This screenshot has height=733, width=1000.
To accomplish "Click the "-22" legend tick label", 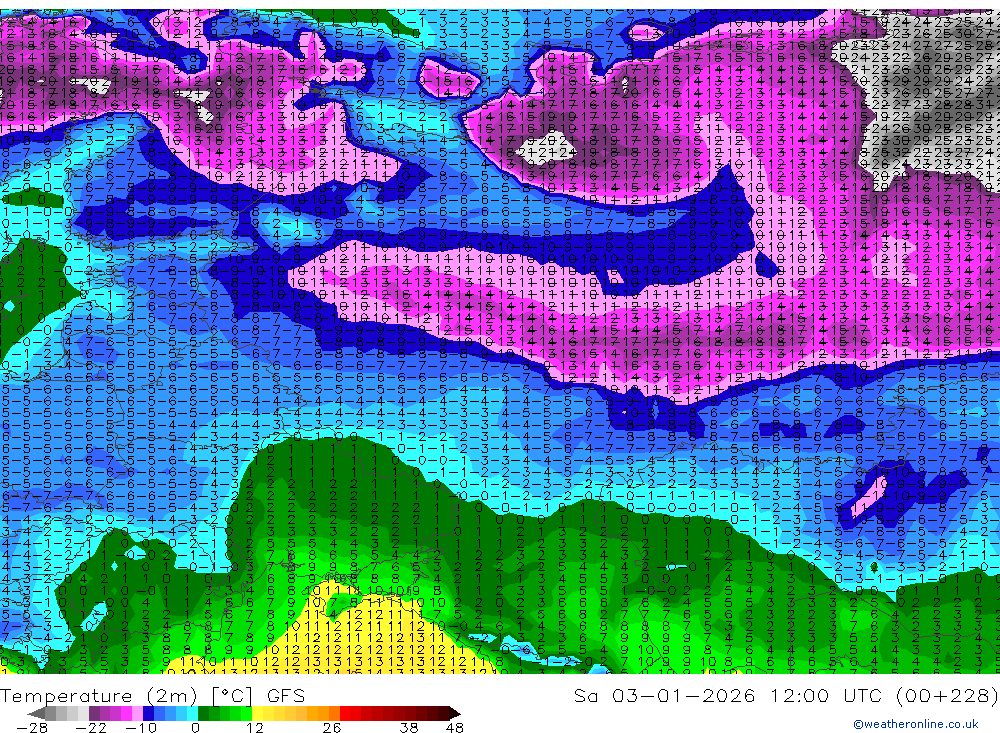I will [x=91, y=727].
